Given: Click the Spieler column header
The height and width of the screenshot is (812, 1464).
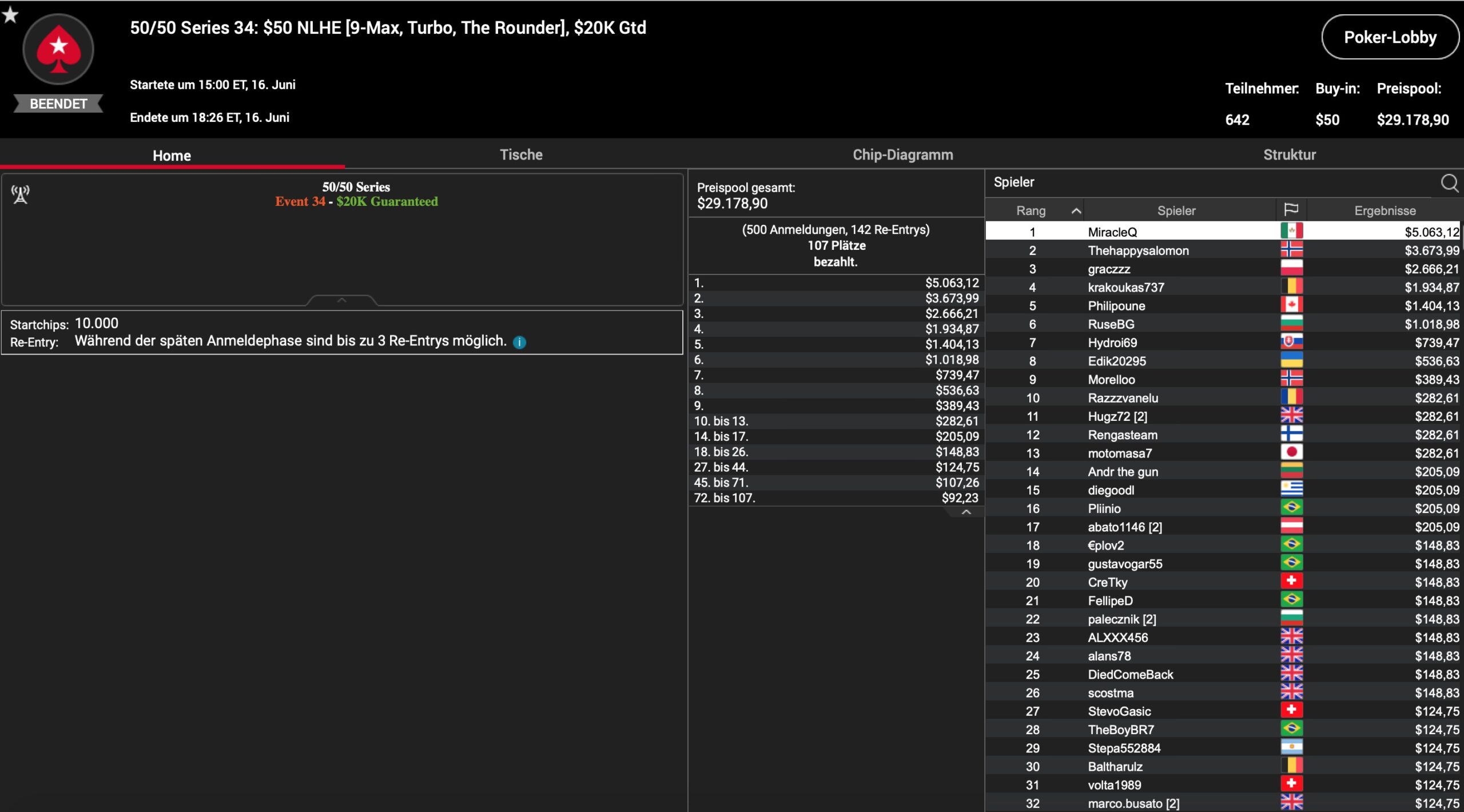Looking at the screenshot, I should pyautogui.click(x=1176, y=210).
